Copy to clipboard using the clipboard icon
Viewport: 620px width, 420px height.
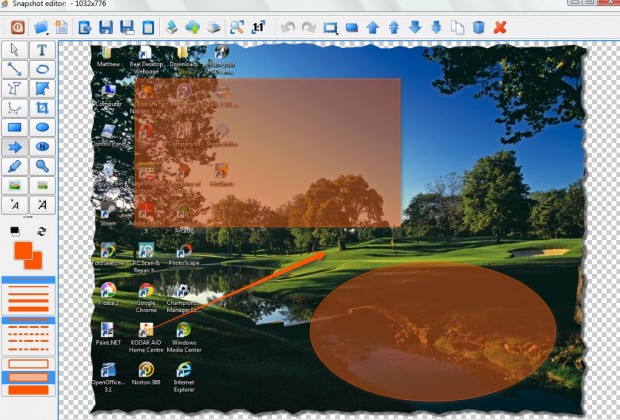[148, 28]
